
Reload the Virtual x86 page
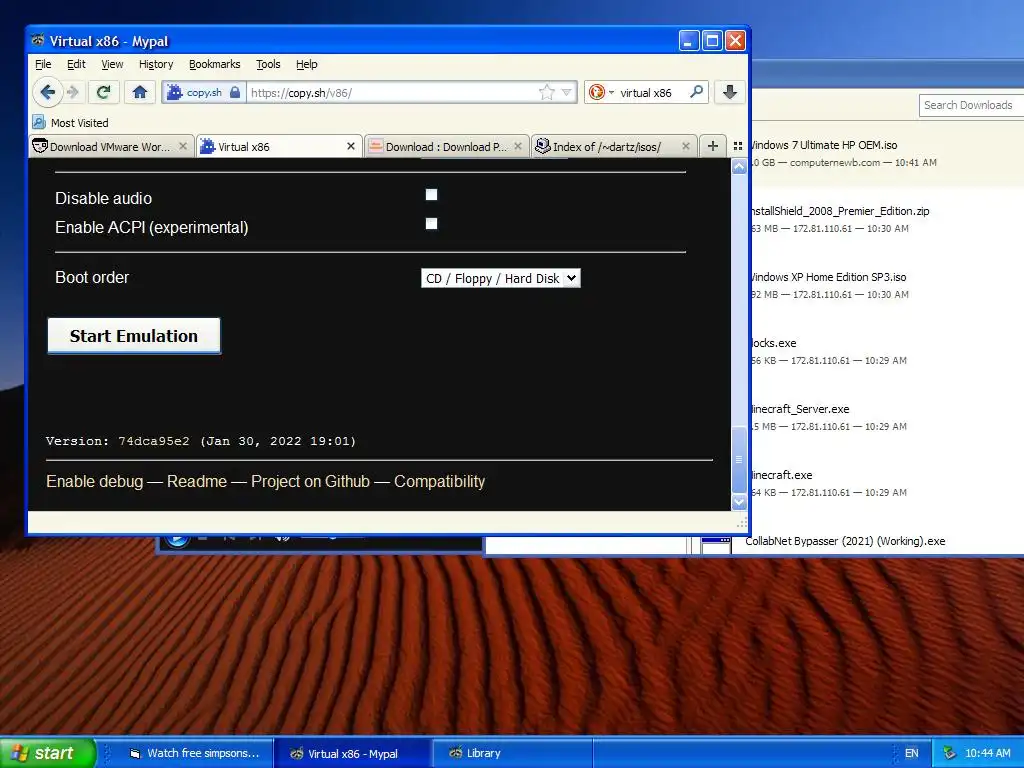click(103, 92)
